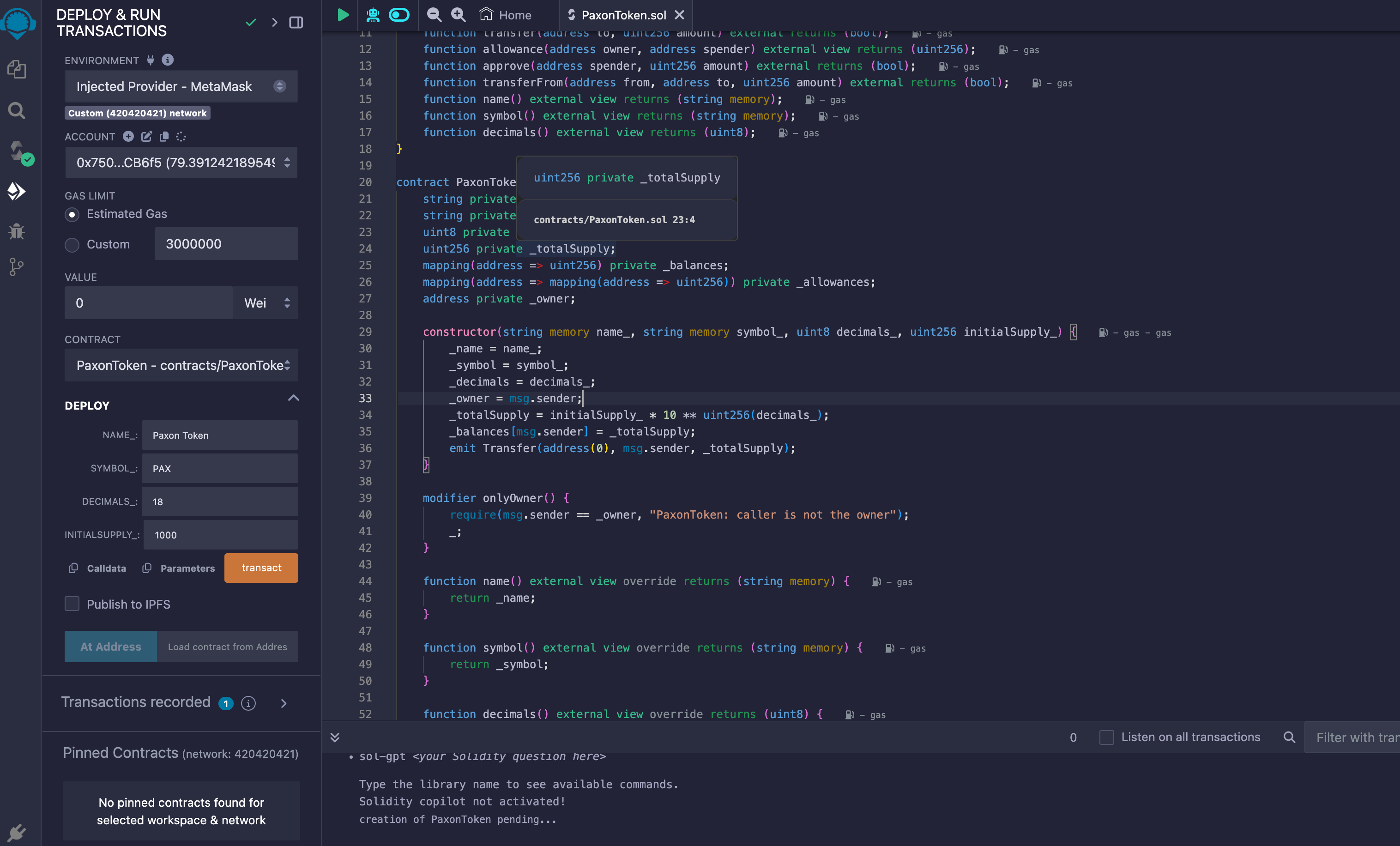Viewport: 1400px width, 846px height.
Task: Click line number 33 in gutter
Action: [x=365, y=398]
